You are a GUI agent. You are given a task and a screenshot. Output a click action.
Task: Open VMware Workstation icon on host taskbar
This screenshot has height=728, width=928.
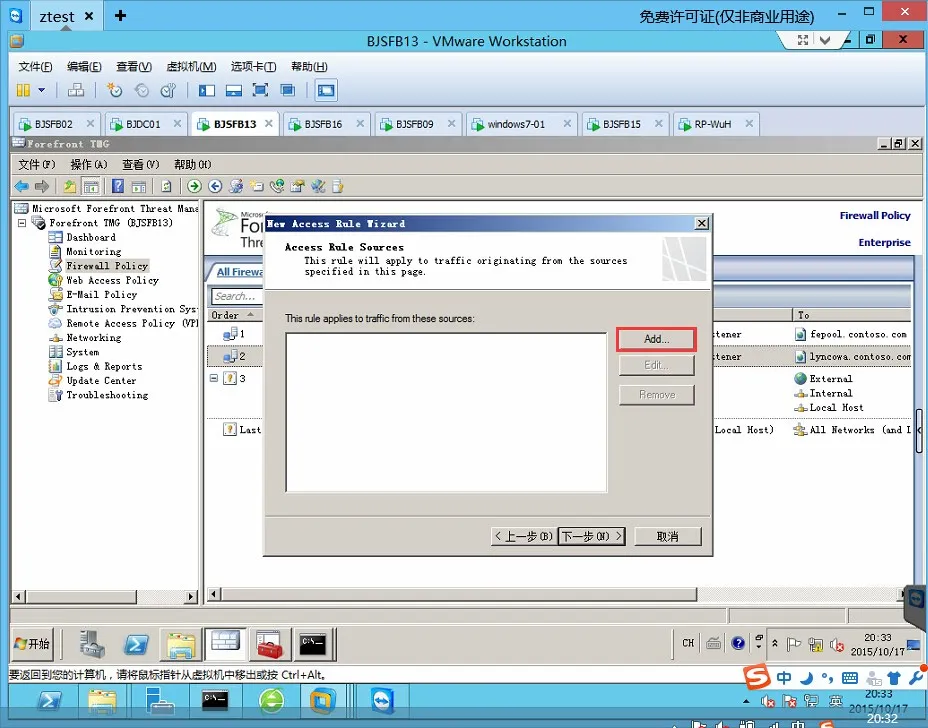click(x=322, y=701)
